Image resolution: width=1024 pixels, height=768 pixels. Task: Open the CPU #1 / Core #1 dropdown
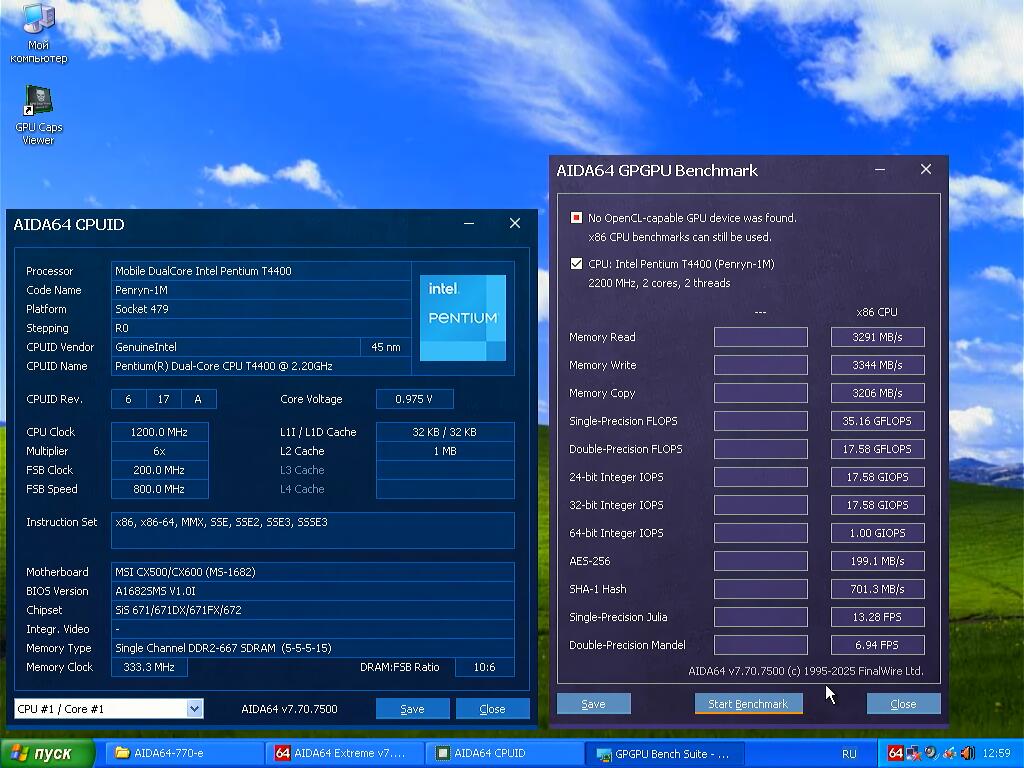coord(194,709)
